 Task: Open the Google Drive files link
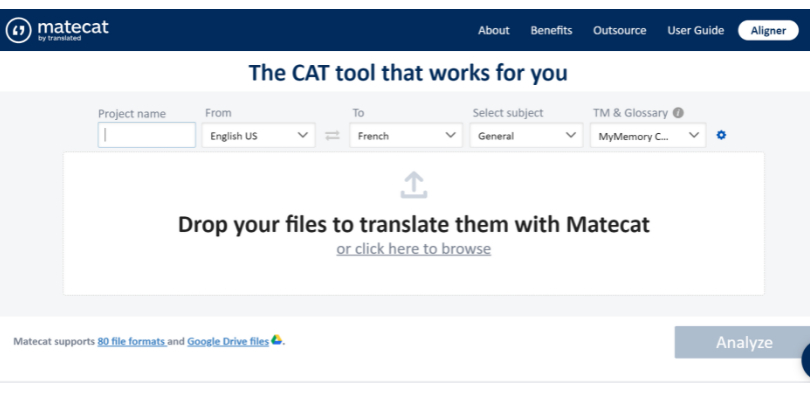228,341
